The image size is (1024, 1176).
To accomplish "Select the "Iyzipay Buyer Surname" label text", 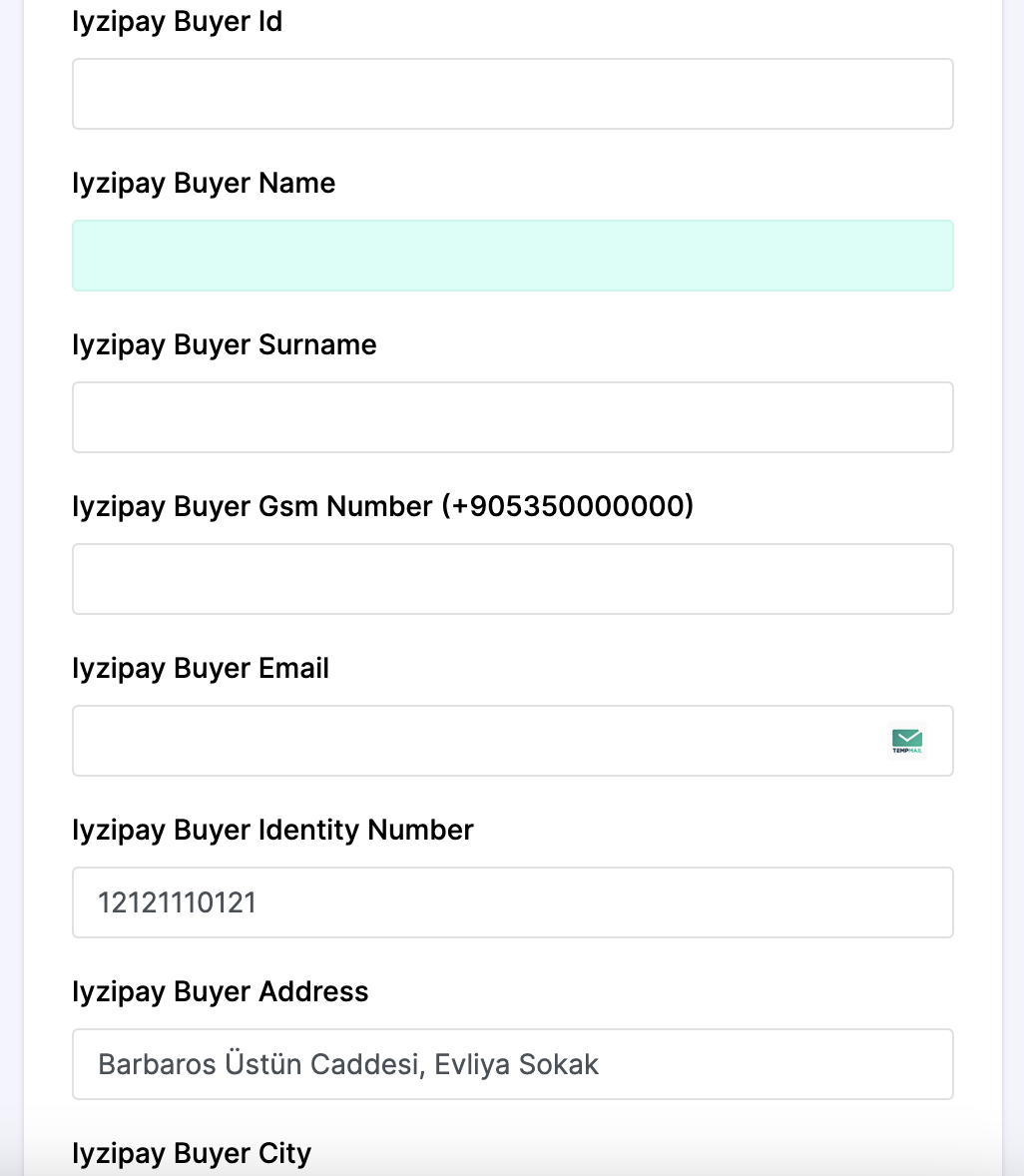I will [225, 345].
